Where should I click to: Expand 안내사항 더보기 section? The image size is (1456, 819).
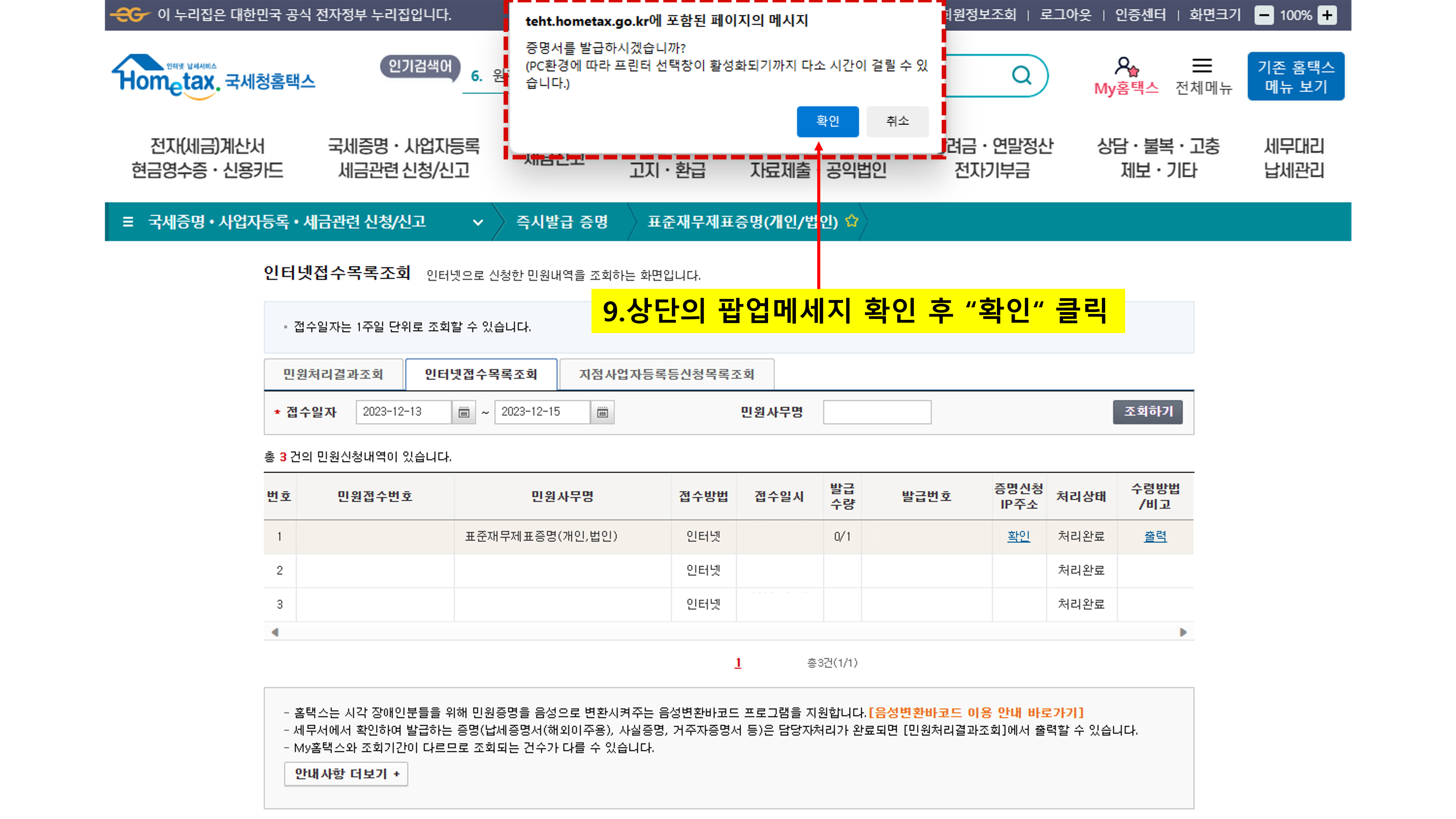[x=346, y=774]
